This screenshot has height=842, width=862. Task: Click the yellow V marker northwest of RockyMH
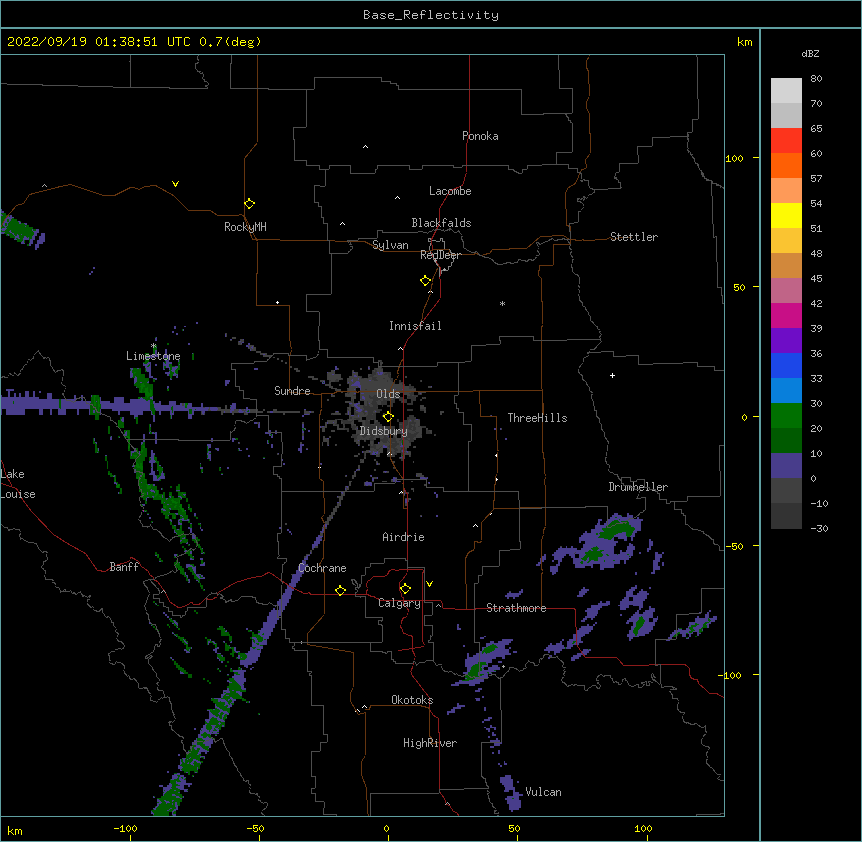point(175,184)
